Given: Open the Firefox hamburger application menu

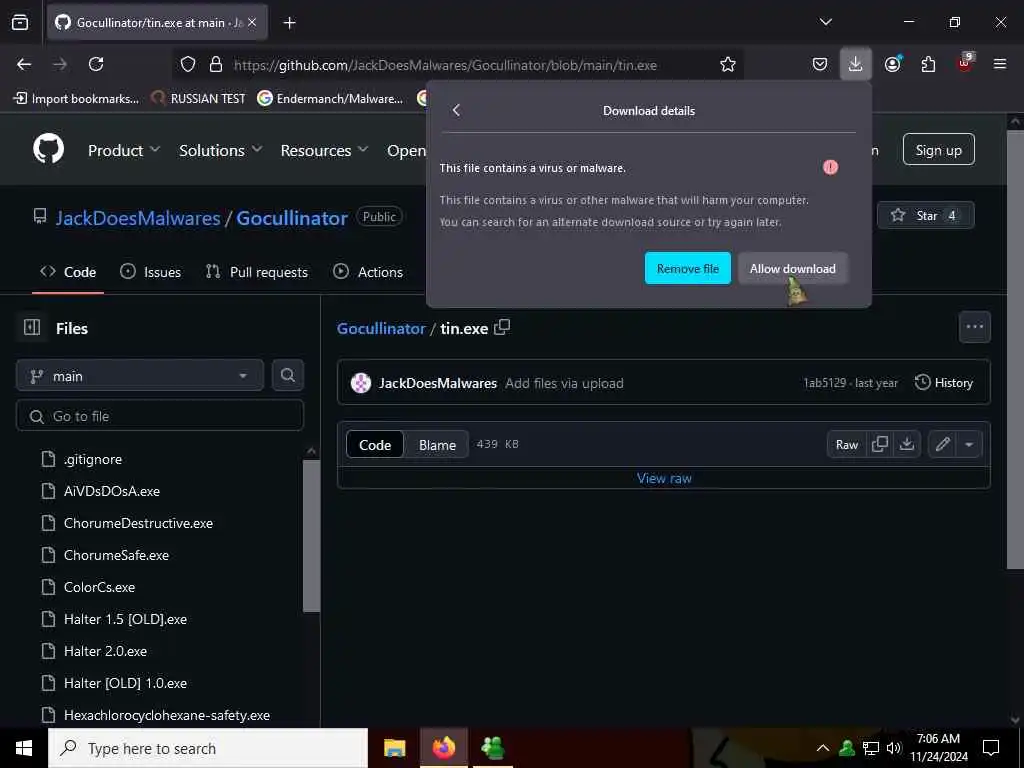Looking at the screenshot, I should (1000, 64).
